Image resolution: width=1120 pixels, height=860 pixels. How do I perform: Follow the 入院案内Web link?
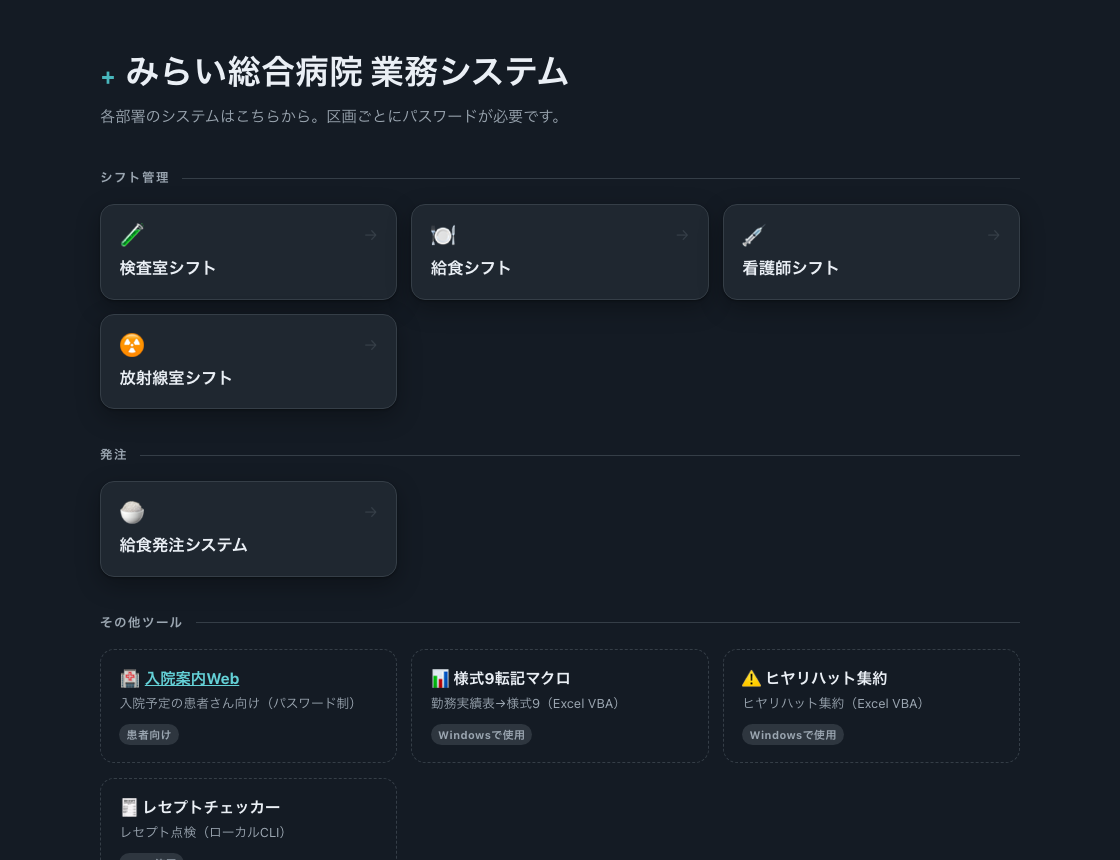pos(192,679)
